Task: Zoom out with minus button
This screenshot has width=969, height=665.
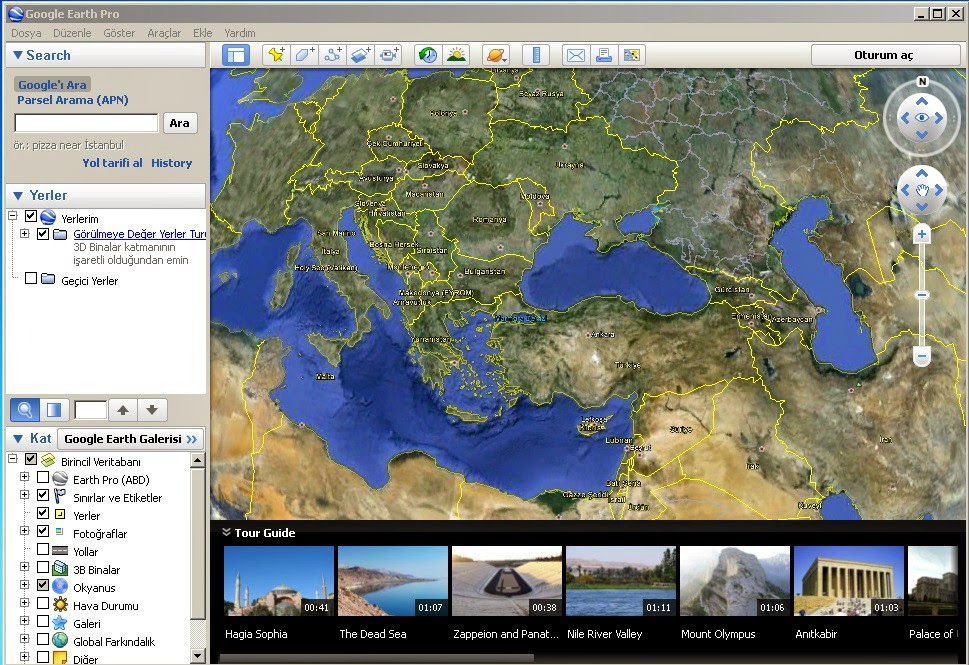Action: (x=921, y=357)
